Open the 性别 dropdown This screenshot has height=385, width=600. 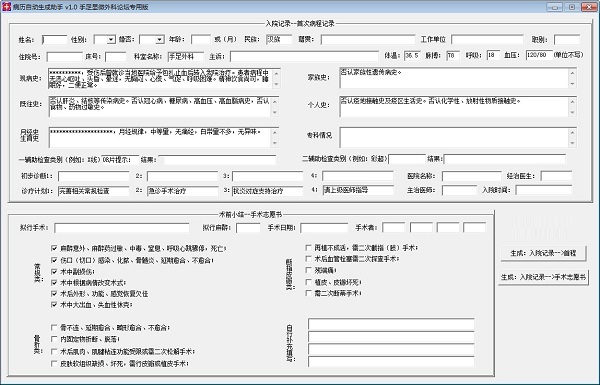111,39
